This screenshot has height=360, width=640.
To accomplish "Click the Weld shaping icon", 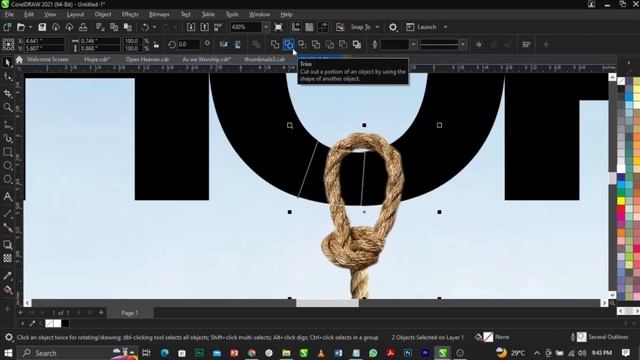I will click(275, 44).
